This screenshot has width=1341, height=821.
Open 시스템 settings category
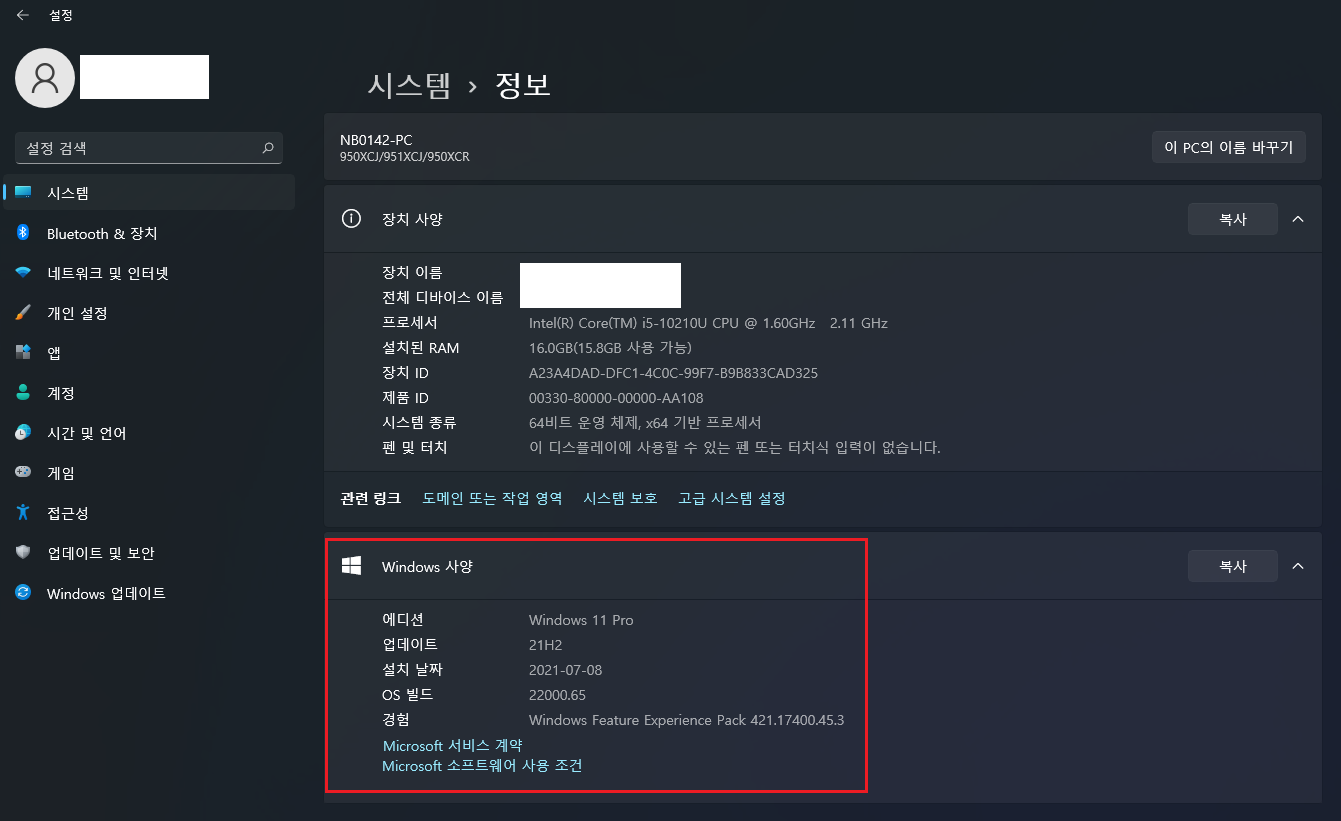(149, 193)
